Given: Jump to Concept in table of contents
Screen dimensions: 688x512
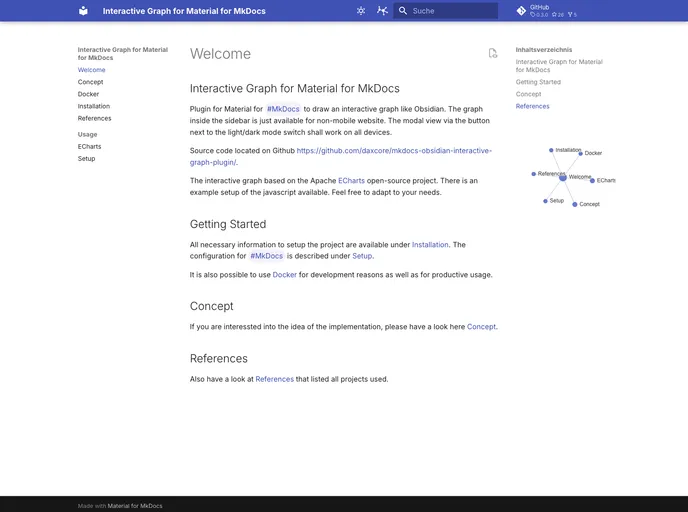Looking at the screenshot, I should (x=528, y=94).
